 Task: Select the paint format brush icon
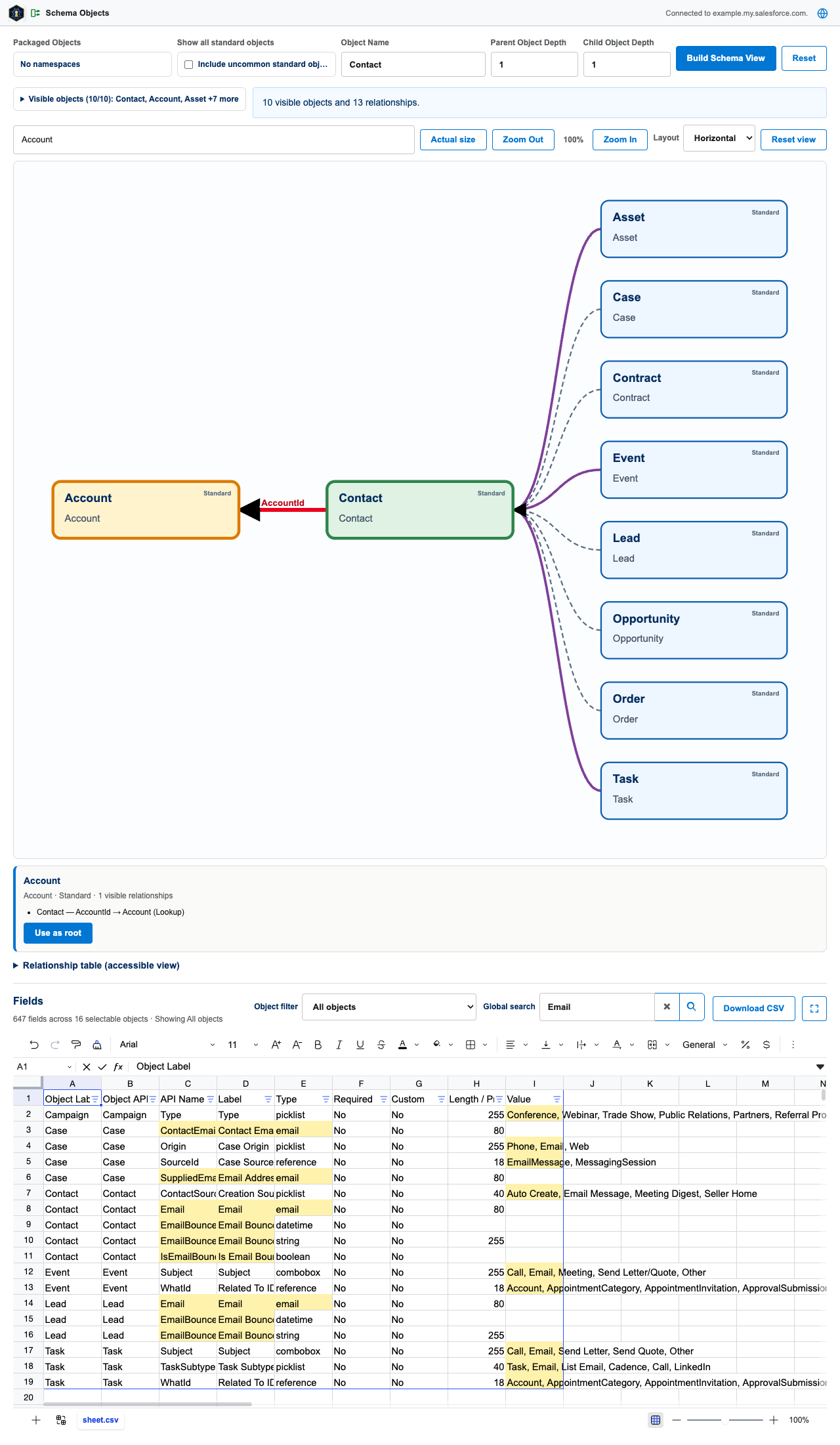tap(76, 1045)
